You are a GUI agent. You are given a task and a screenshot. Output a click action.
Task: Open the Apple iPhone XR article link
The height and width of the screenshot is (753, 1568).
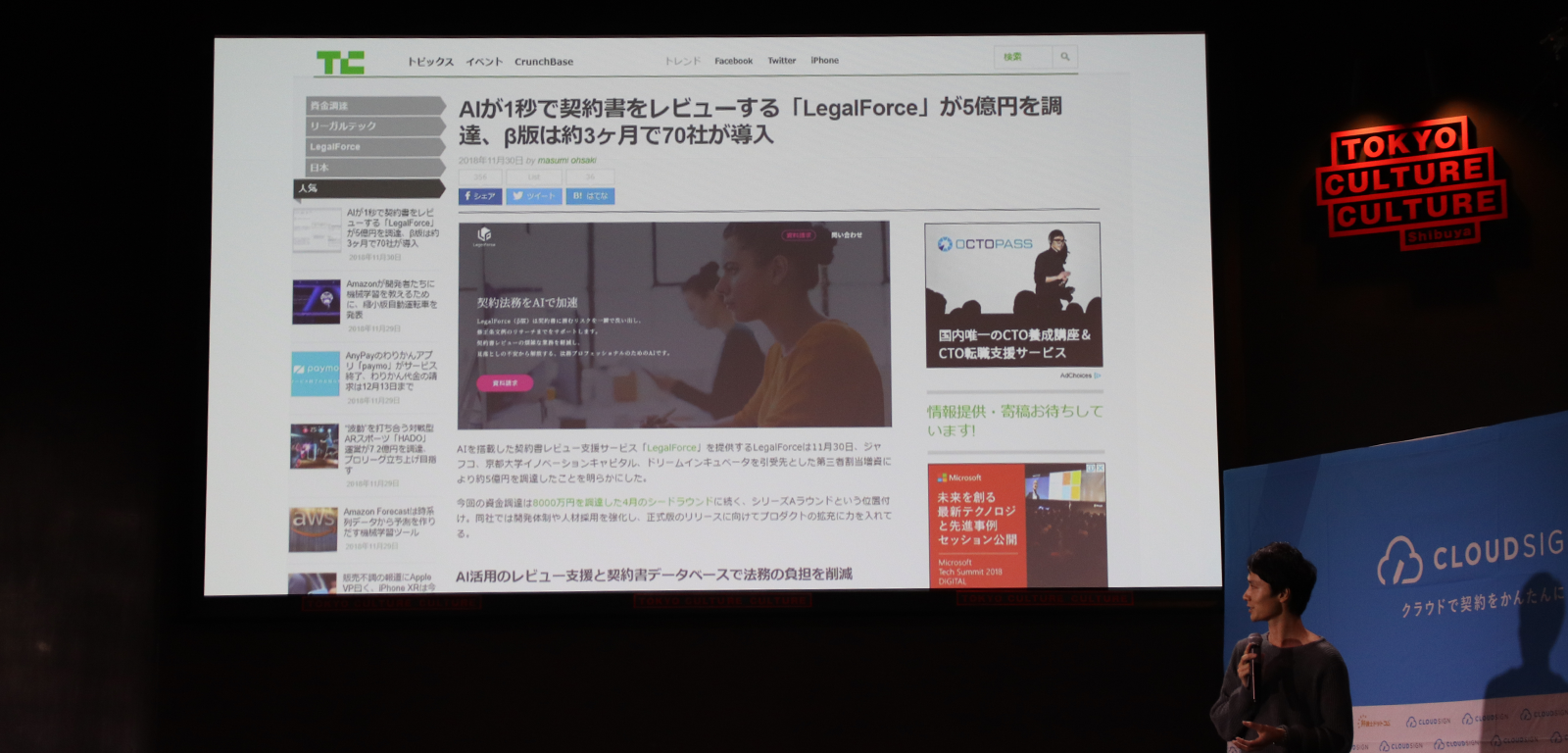387,582
